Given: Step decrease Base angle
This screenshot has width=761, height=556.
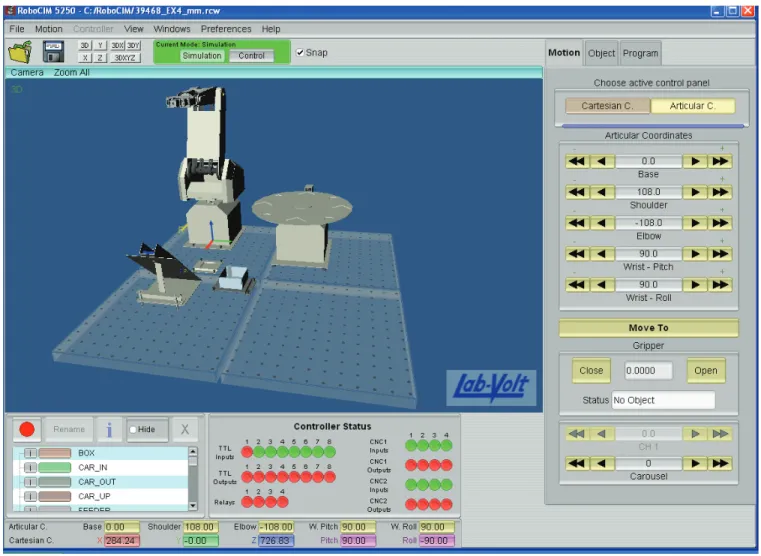Looking at the screenshot, I should pyautogui.click(x=602, y=162).
